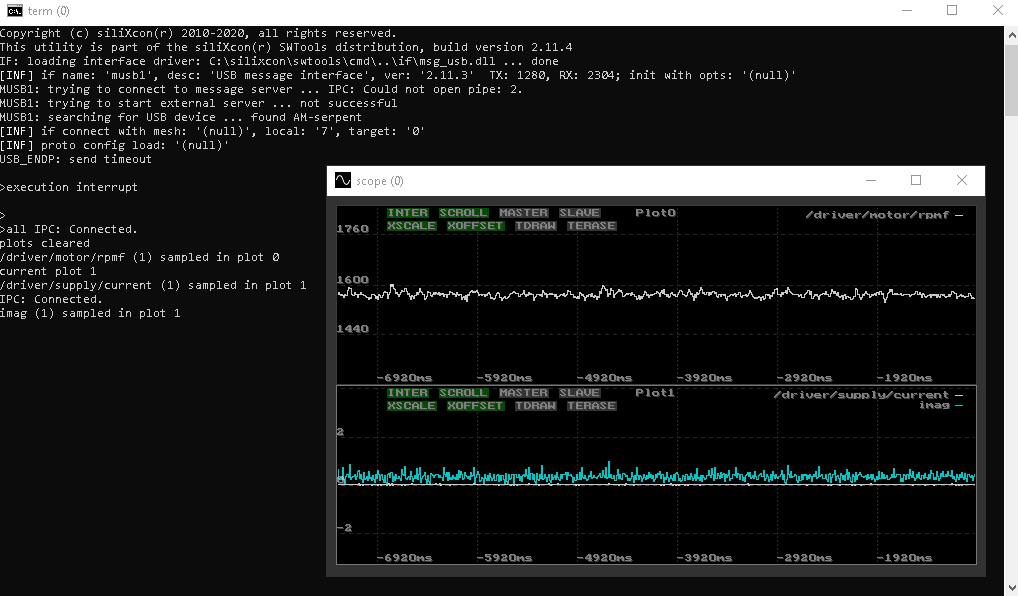Click the term window console icon
The height and width of the screenshot is (596, 1018).
click(14, 11)
